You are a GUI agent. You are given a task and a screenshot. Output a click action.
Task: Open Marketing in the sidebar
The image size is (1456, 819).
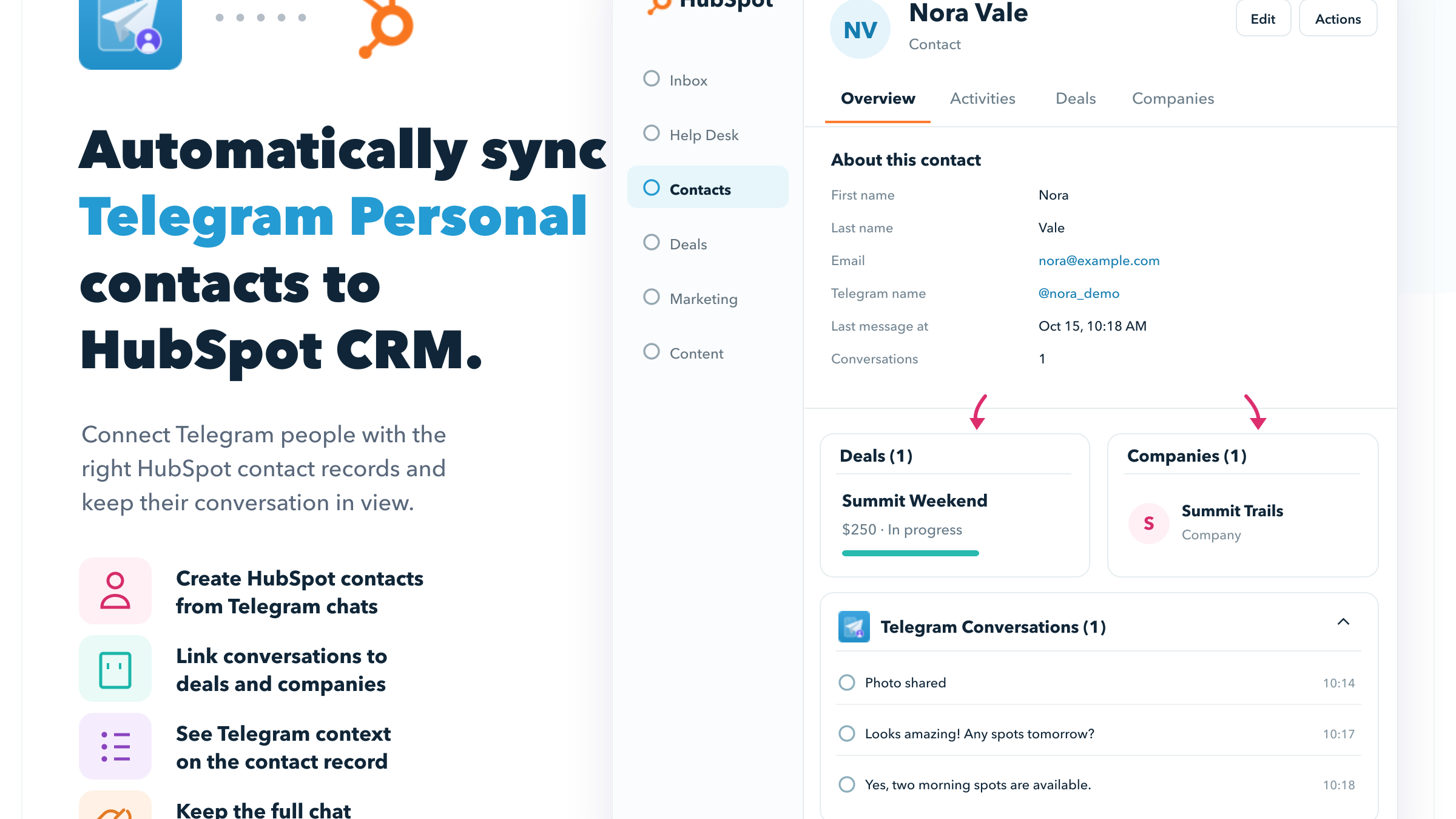click(x=707, y=298)
